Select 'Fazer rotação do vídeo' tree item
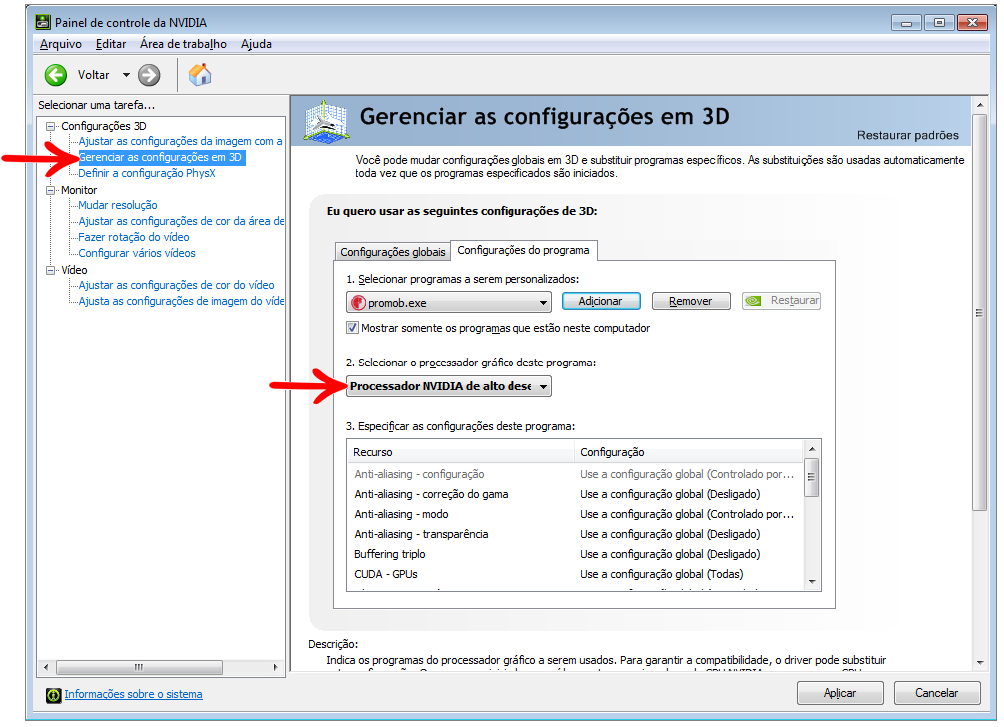Viewport: 1004px width, 727px height. coord(134,237)
